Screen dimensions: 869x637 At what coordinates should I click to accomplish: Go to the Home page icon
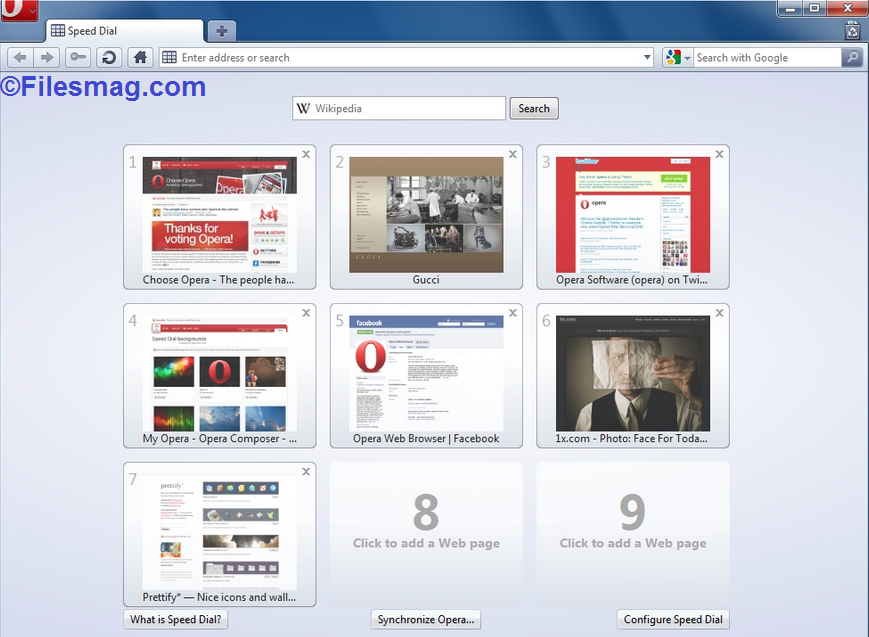tap(140, 57)
